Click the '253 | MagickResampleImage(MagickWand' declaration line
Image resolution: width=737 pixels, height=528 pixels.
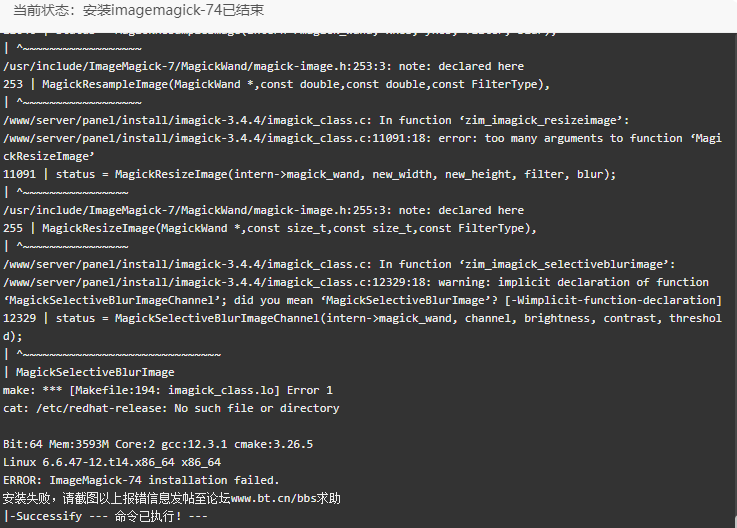click(x=276, y=85)
